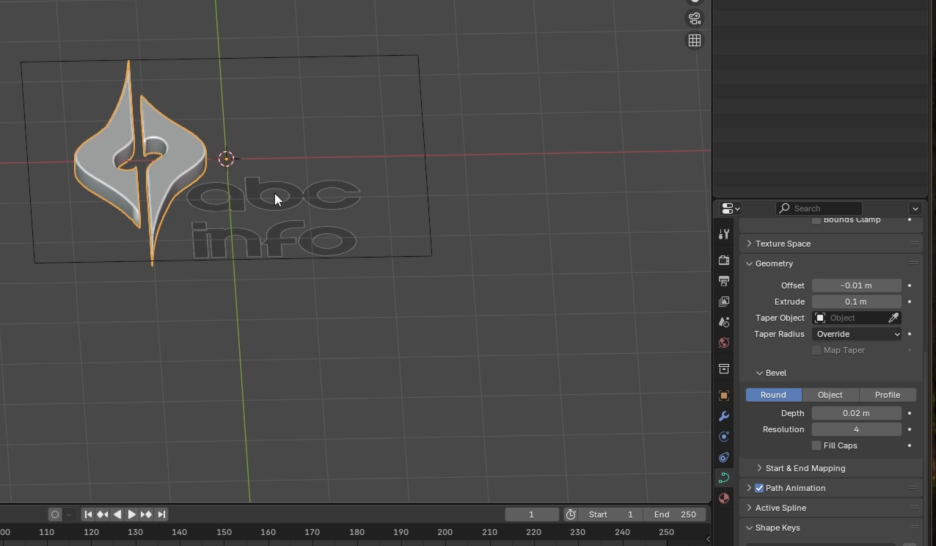The width and height of the screenshot is (936, 546).
Task: Open the Scene properties tab
Action: (724, 322)
